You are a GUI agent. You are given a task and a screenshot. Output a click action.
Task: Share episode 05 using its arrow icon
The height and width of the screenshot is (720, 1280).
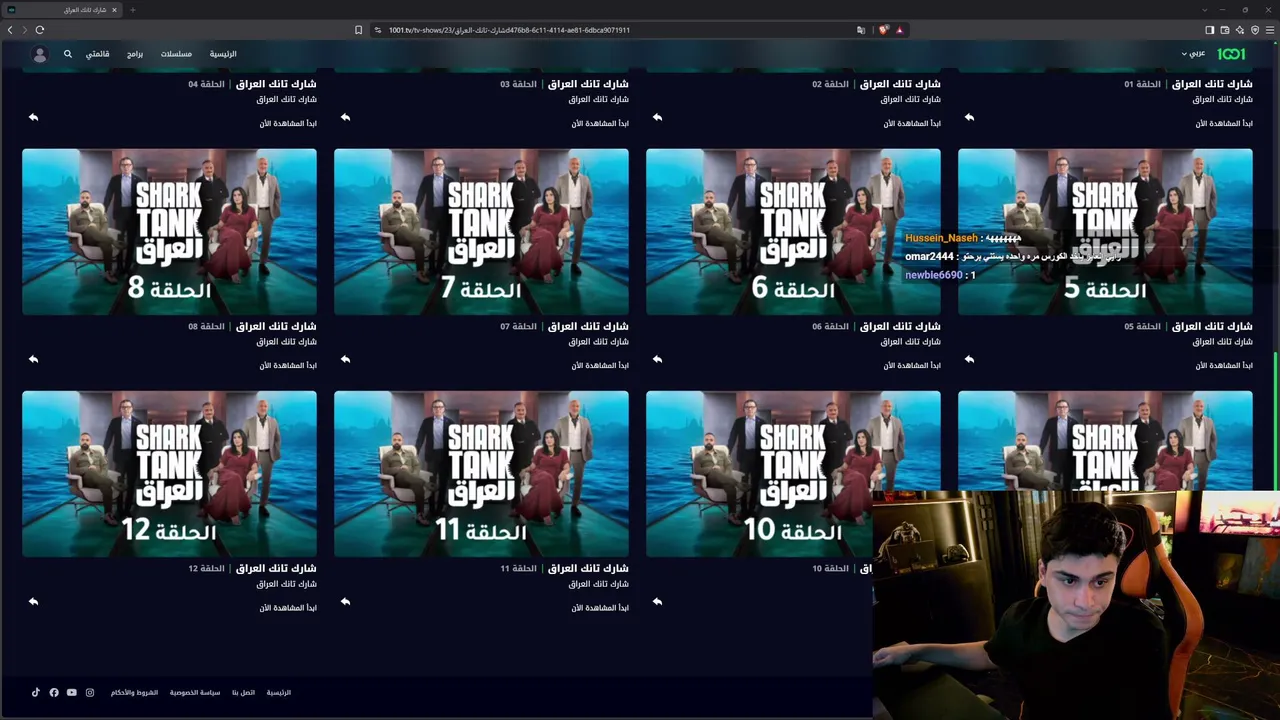[969, 359]
